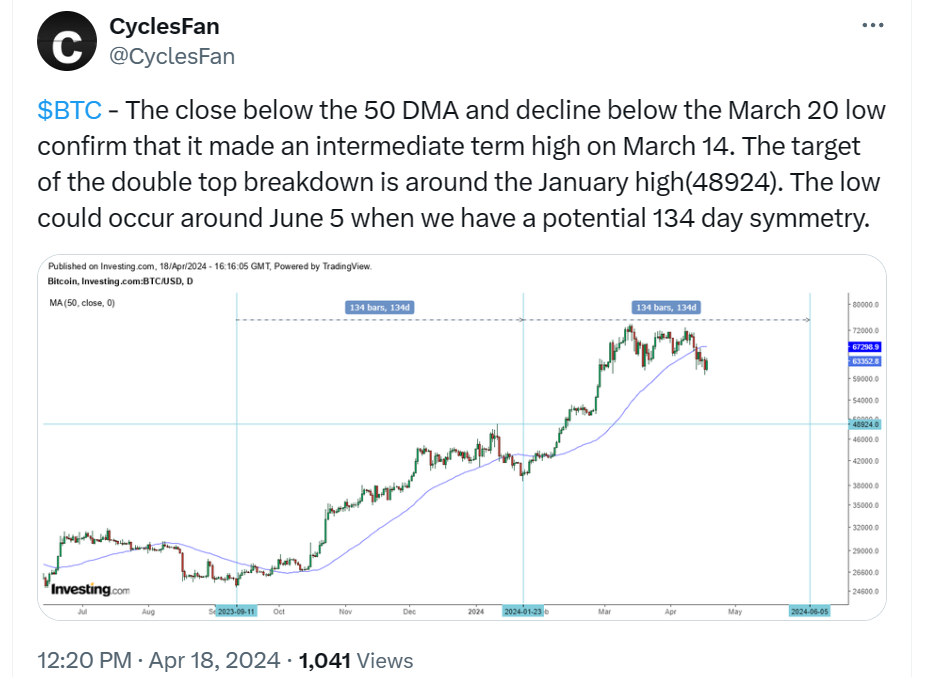This screenshot has width=934, height=677.
Task: Click the MA(50, close, 0) indicator label
Action: 81,301
